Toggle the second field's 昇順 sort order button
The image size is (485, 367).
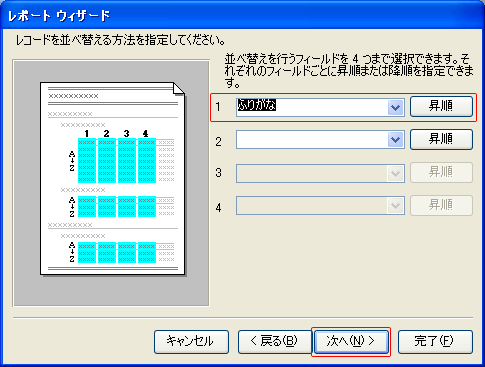[x=441, y=139]
